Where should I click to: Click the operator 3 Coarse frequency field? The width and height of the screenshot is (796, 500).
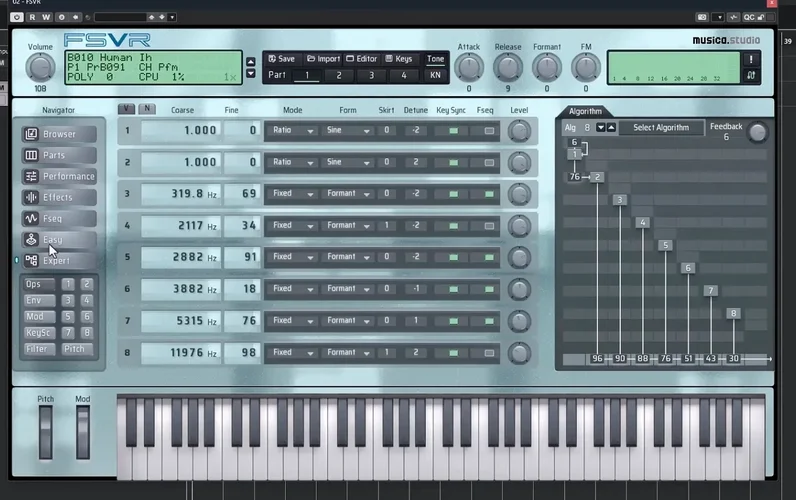click(181, 194)
